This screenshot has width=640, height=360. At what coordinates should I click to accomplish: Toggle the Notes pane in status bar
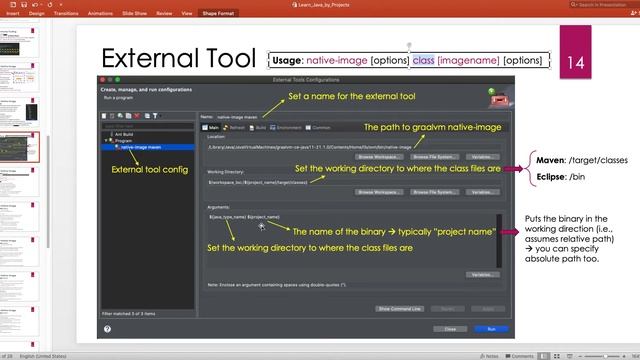point(489,356)
